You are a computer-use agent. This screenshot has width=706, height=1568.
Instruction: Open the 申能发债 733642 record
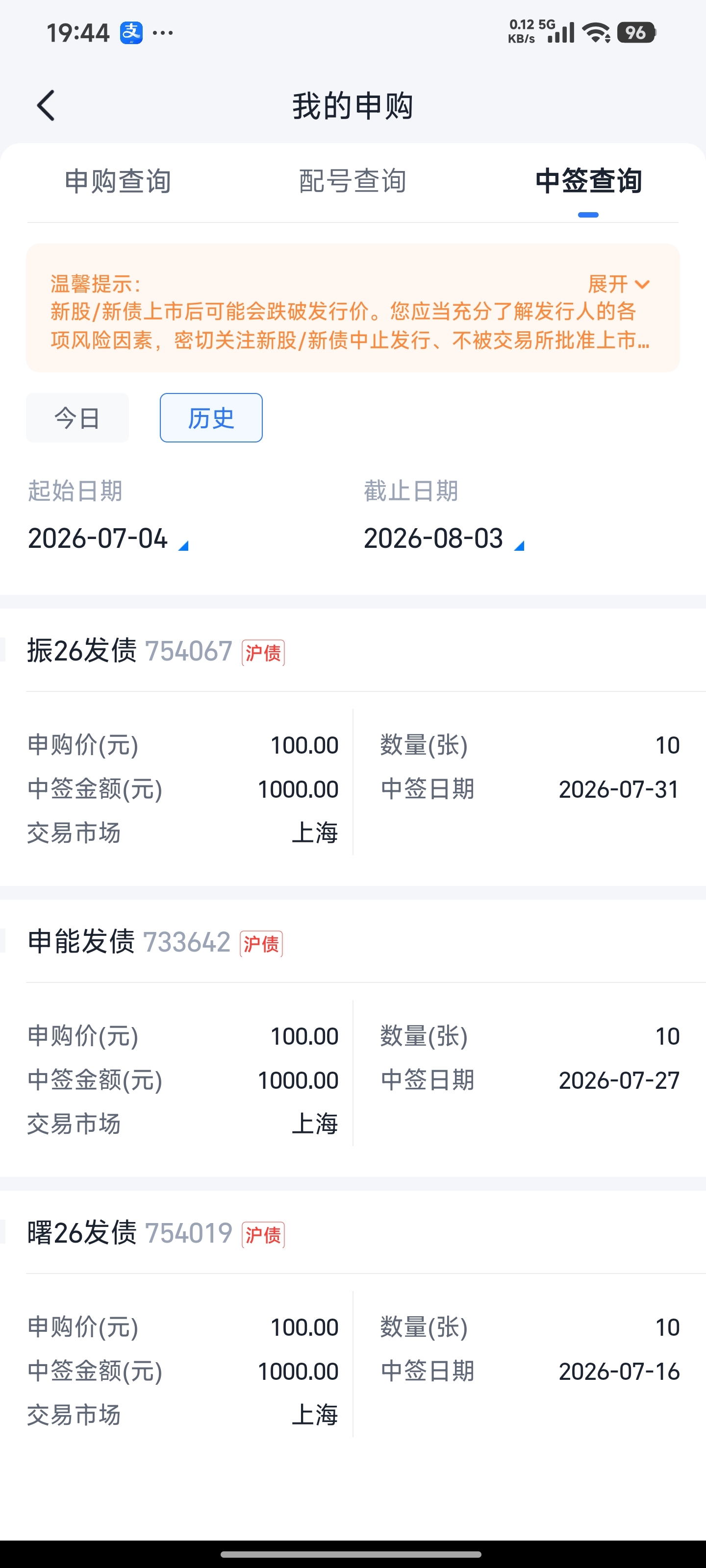[x=353, y=1038]
